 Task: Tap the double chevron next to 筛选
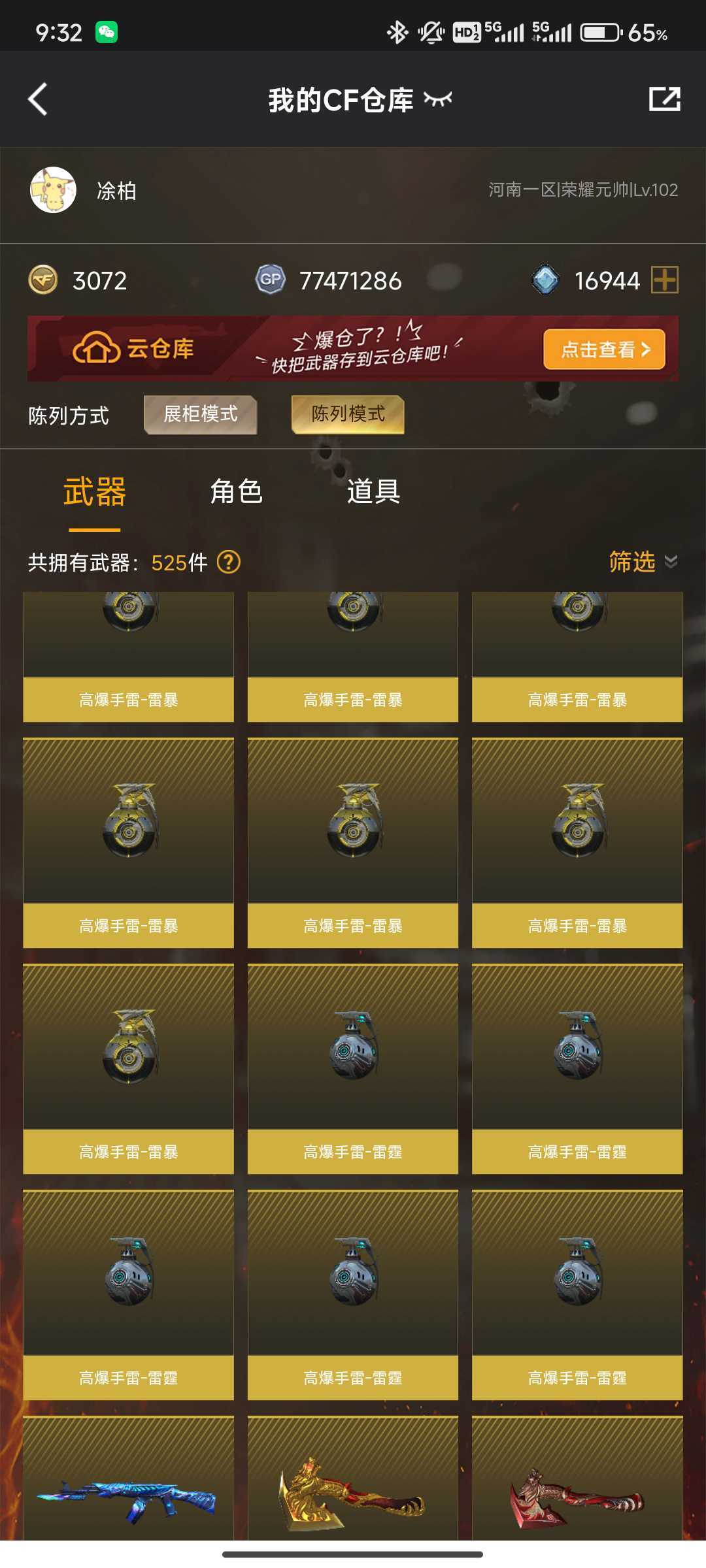tap(671, 562)
